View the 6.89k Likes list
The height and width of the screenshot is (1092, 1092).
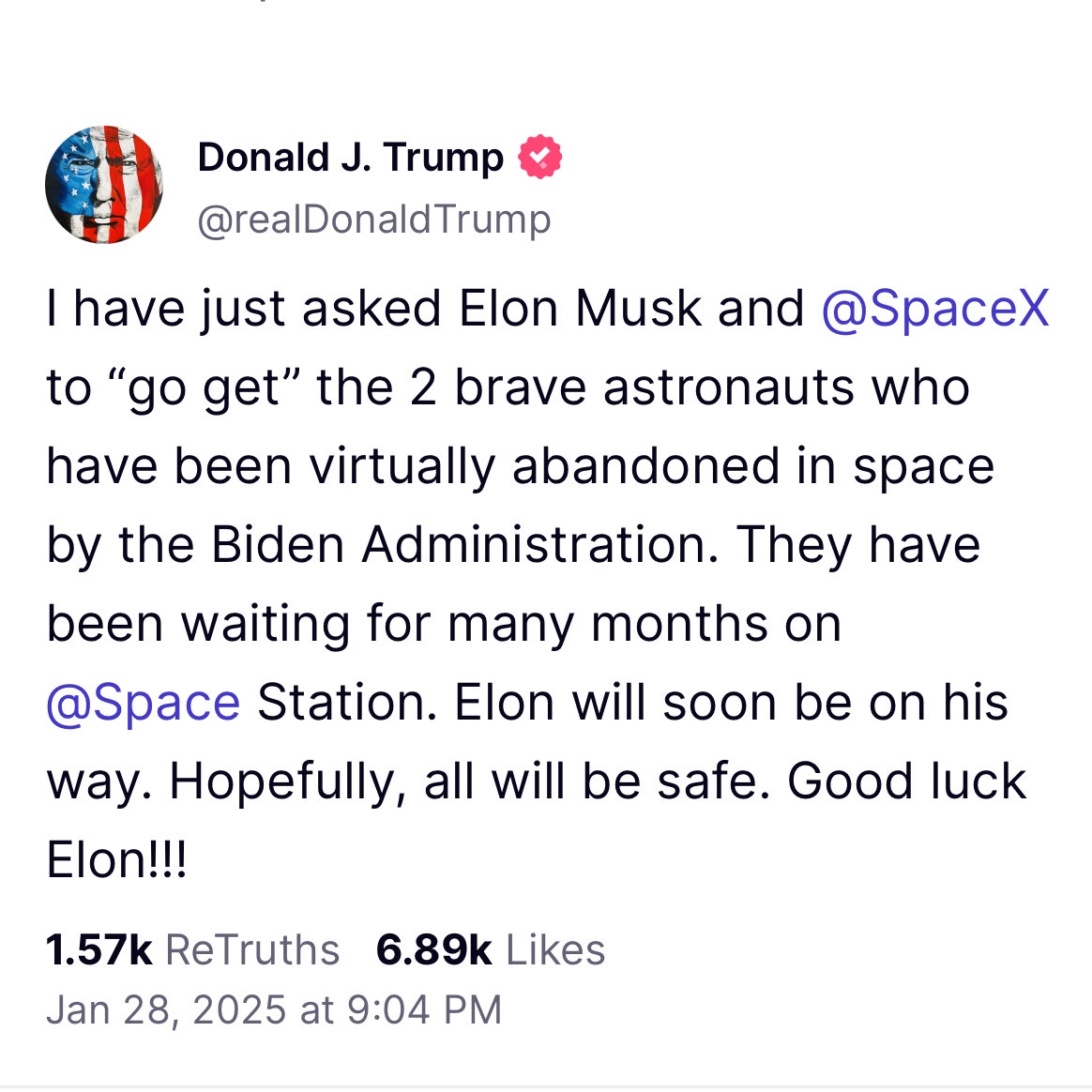click(x=491, y=950)
